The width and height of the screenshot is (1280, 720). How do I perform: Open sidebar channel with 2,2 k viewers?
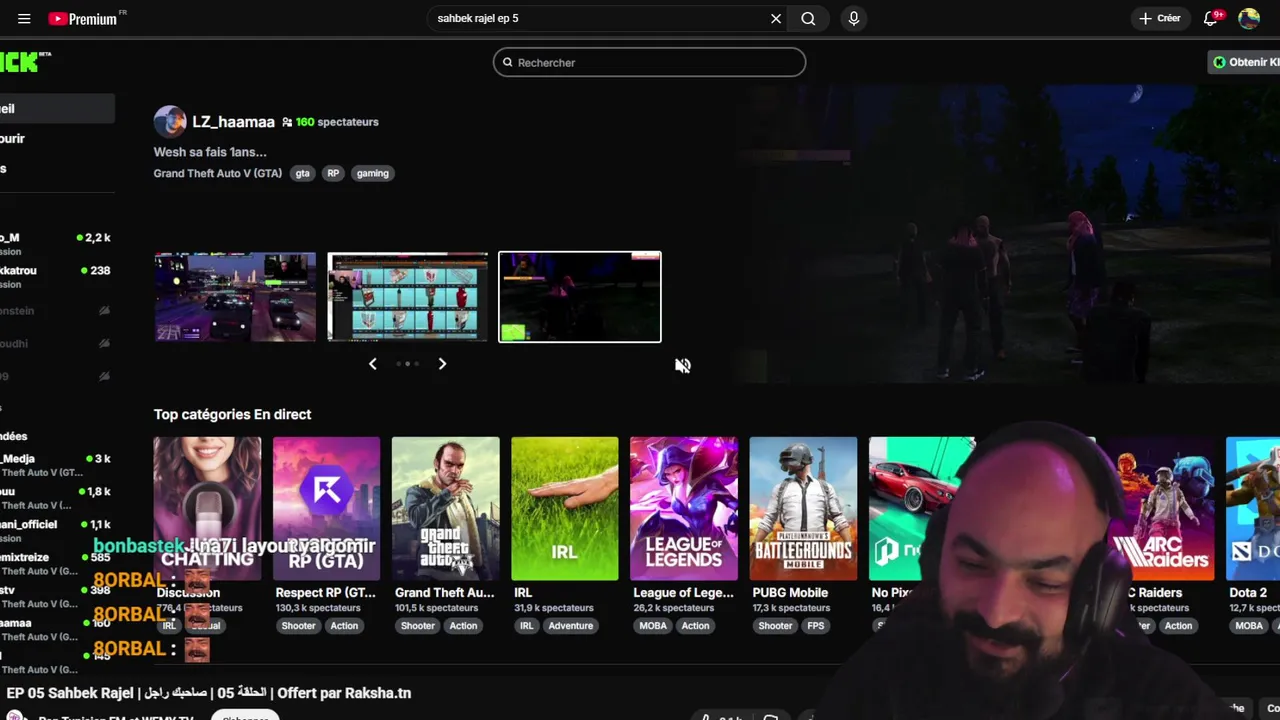click(57, 243)
